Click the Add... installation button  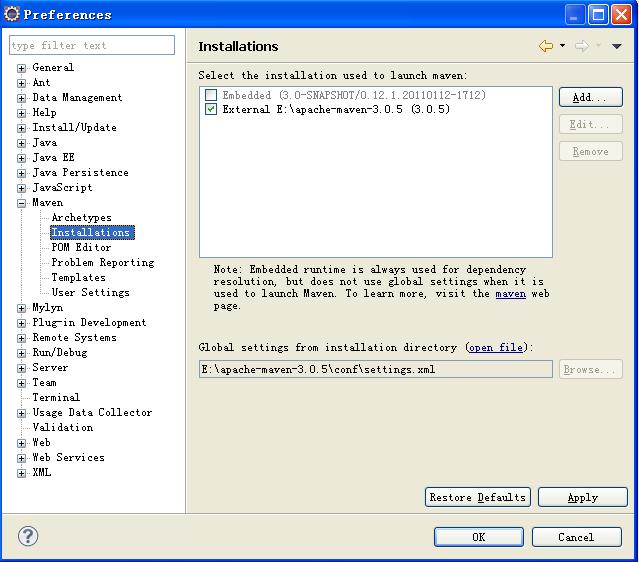(591, 97)
